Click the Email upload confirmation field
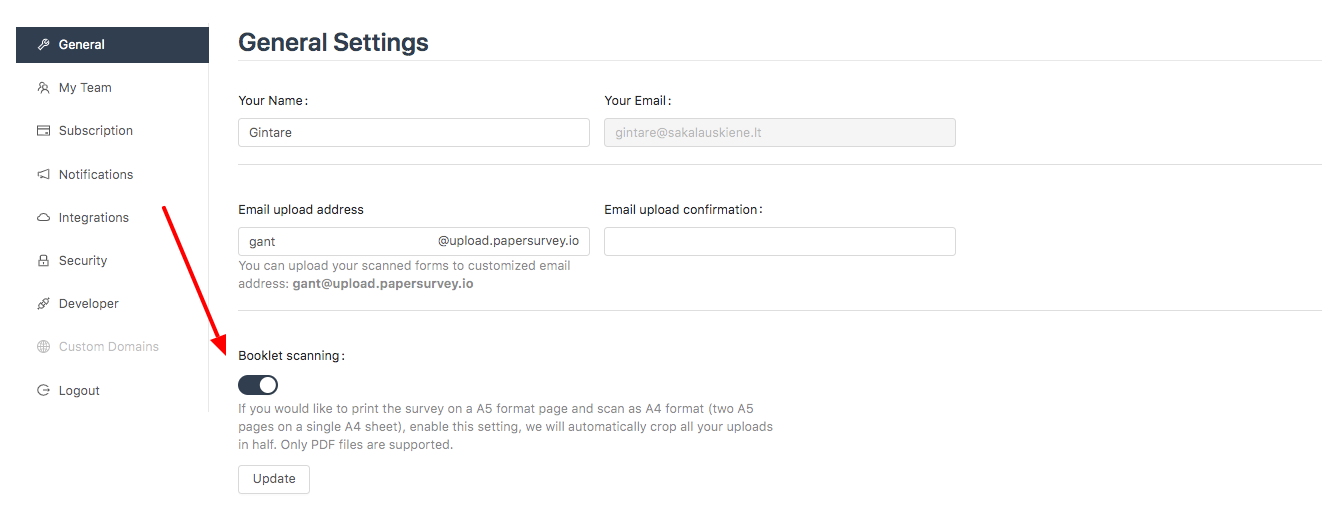 [x=780, y=241]
